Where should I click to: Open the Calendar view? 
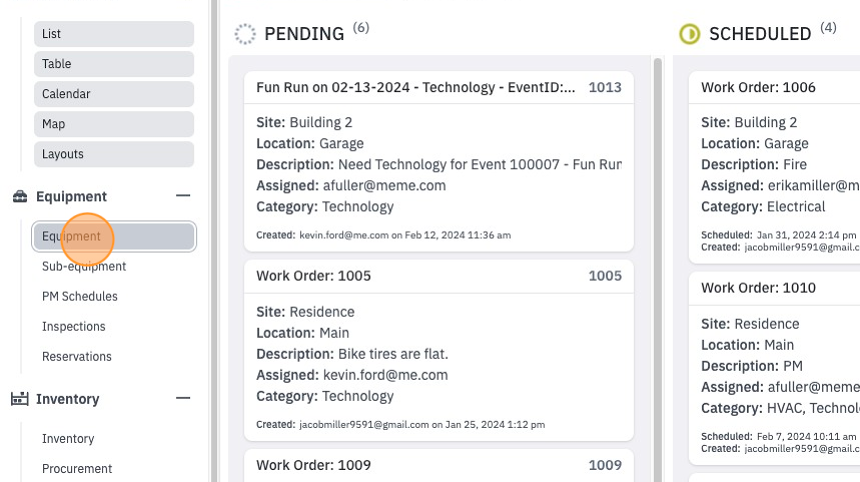point(114,94)
